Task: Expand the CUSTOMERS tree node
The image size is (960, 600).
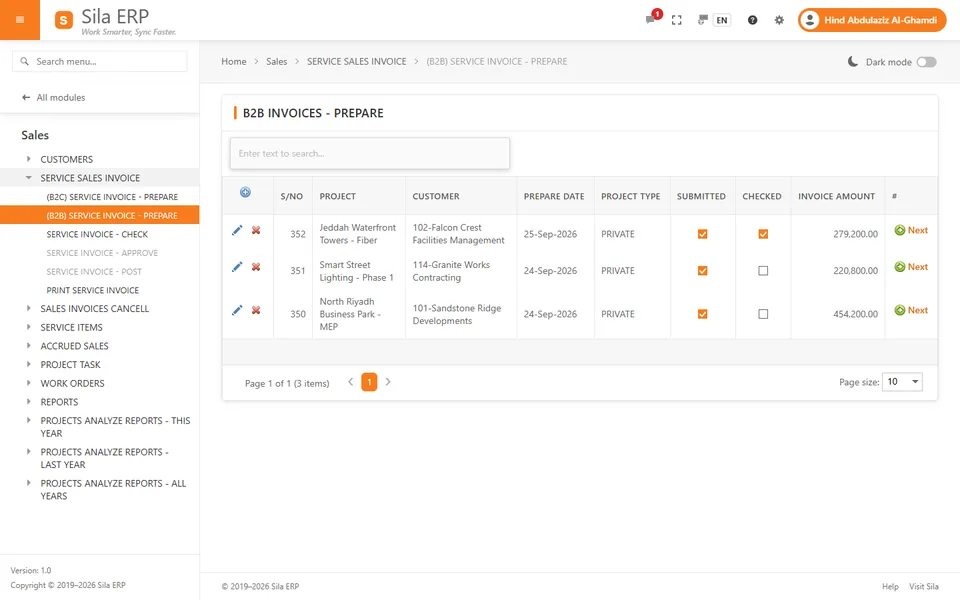Action: 28,159
